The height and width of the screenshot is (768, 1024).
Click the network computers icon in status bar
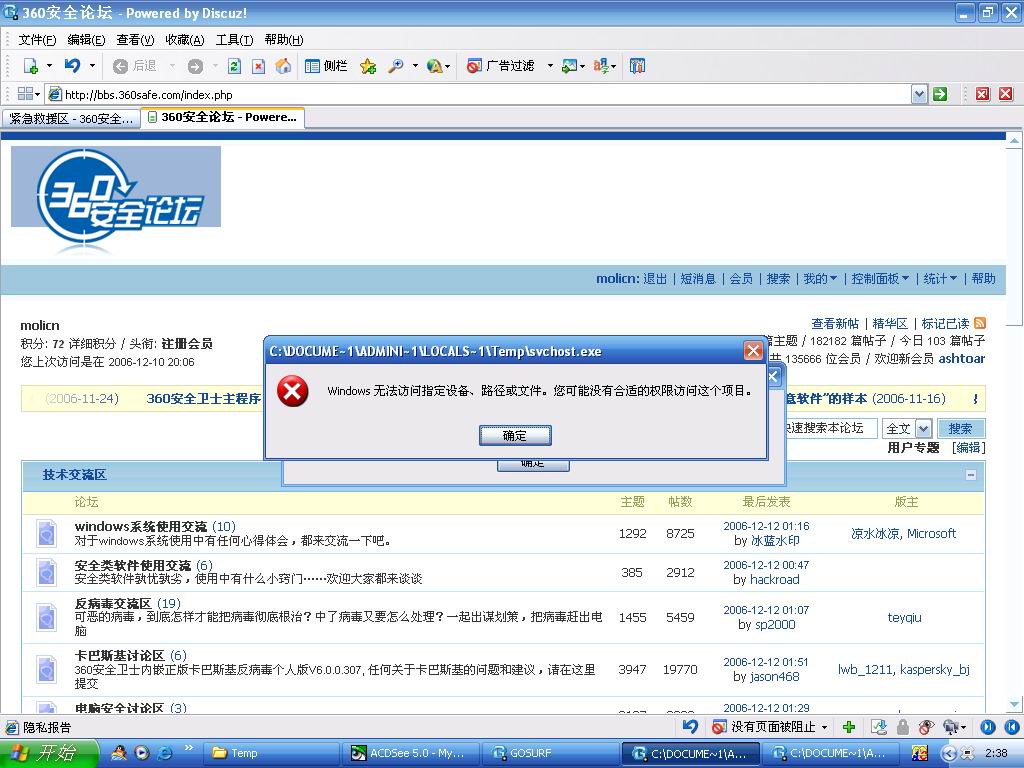[x=952, y=727]
